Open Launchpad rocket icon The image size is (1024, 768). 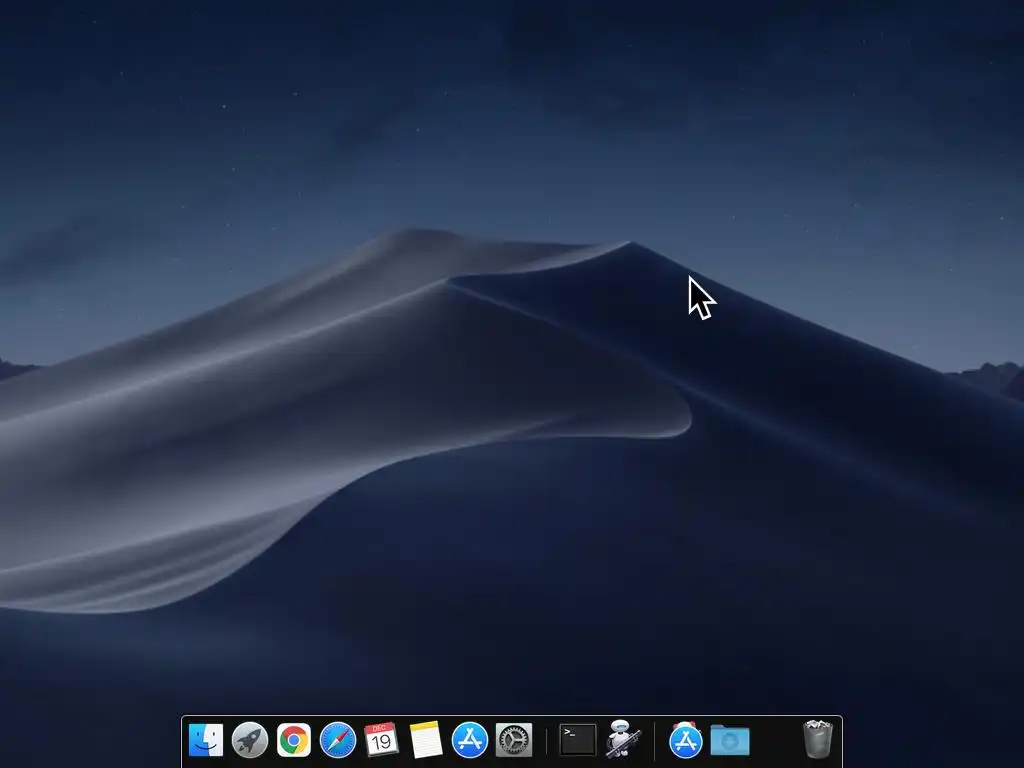coord(250,740)
